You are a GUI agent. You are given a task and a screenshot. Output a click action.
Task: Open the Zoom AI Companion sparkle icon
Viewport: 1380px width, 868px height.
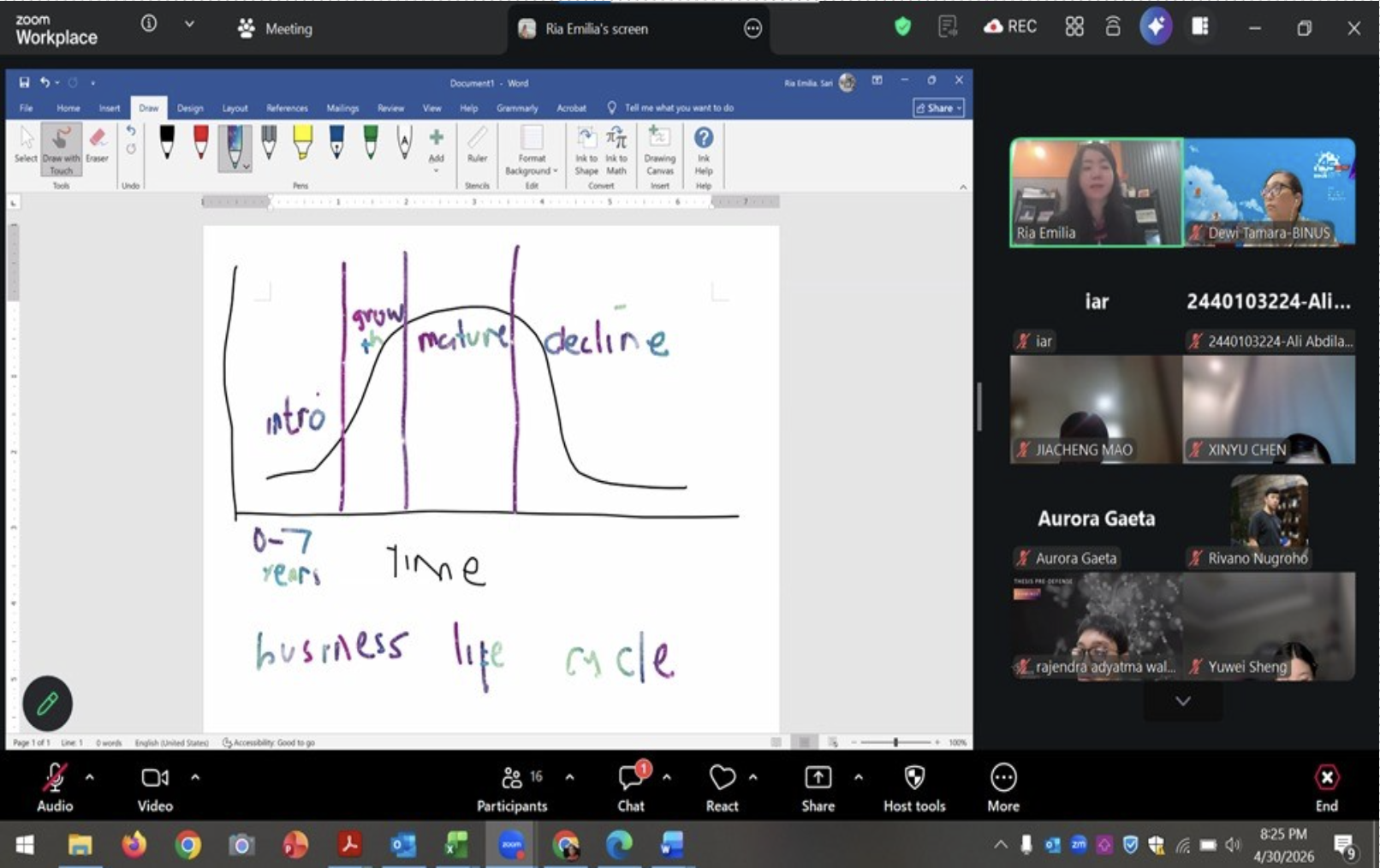(1156, 27)
